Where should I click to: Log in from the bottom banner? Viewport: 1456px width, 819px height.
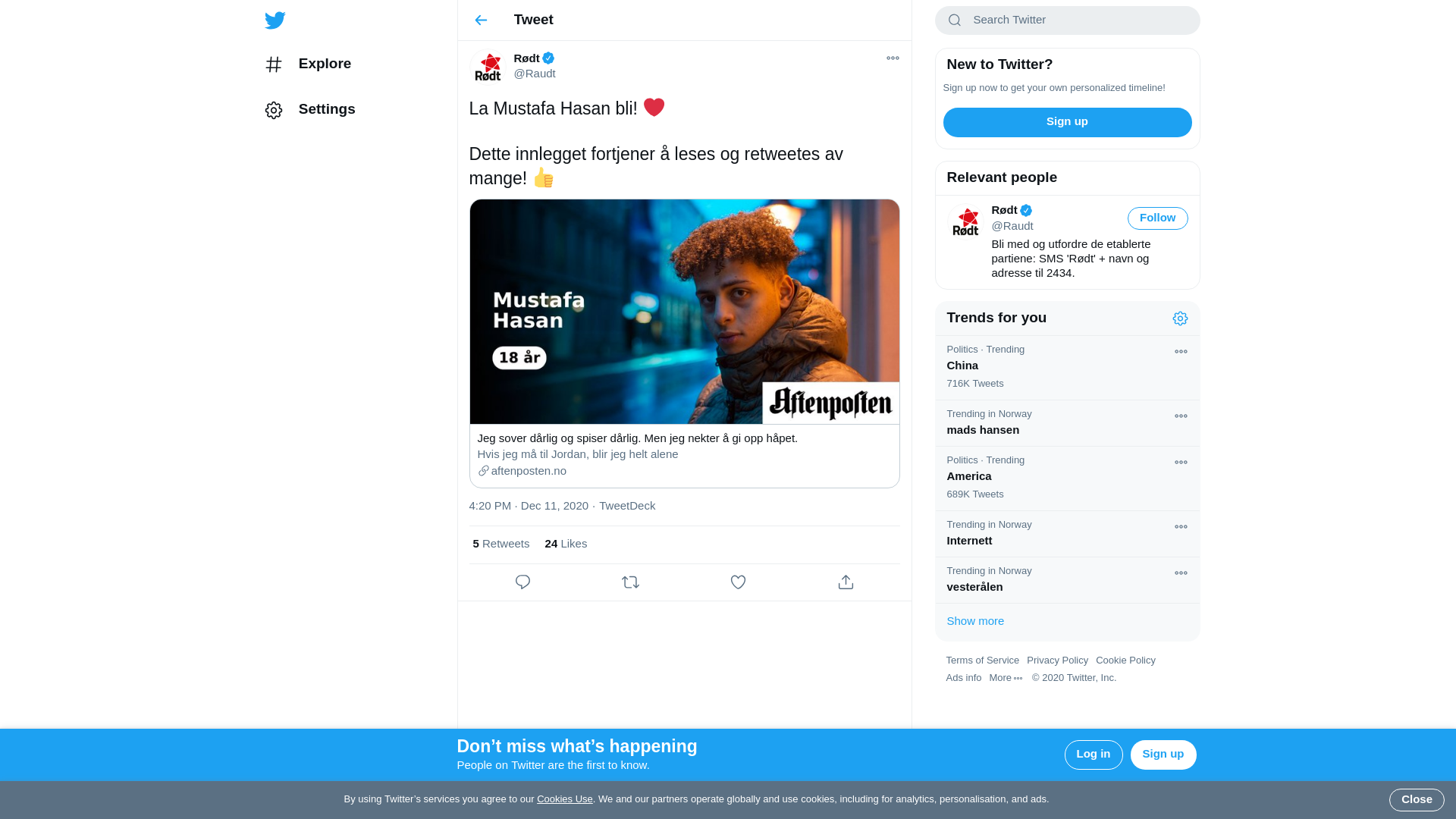1094,755
